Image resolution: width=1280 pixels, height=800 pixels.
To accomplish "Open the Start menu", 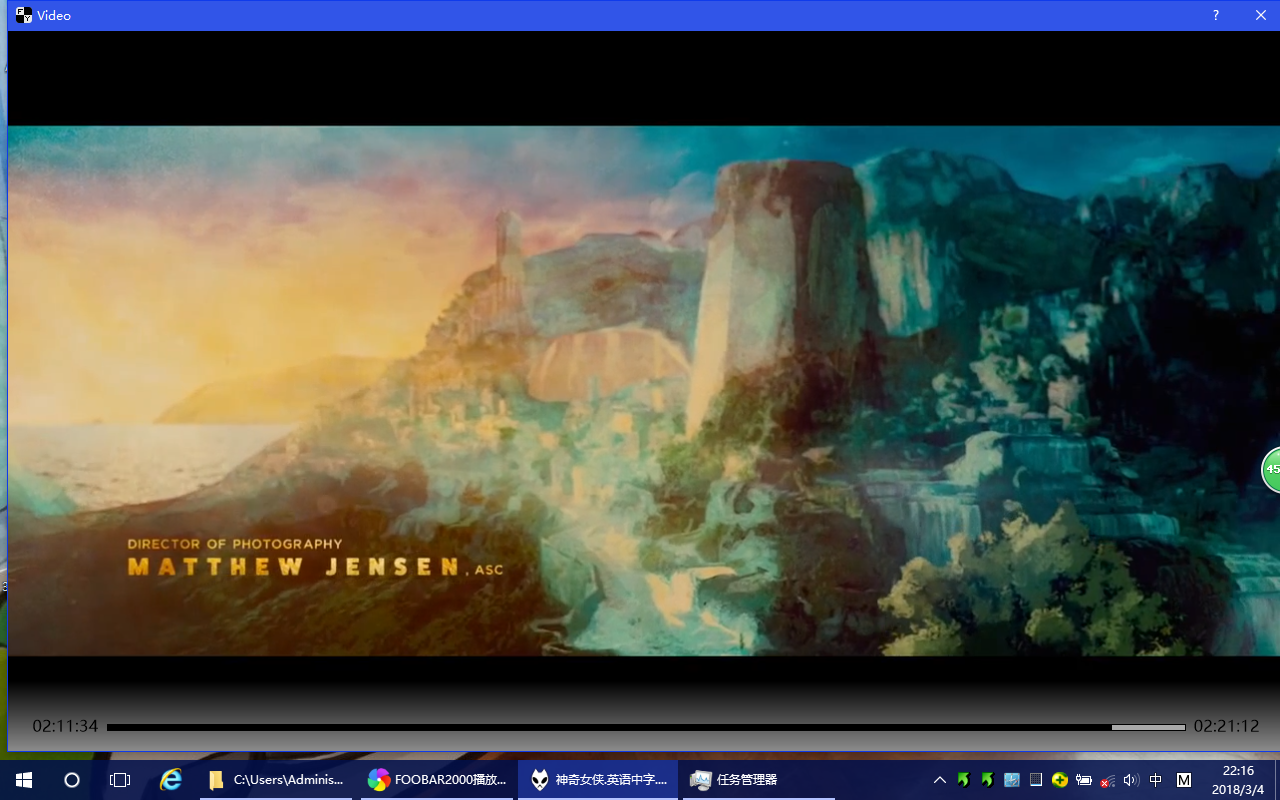I will pyautogui.click(x=23, y=779).
